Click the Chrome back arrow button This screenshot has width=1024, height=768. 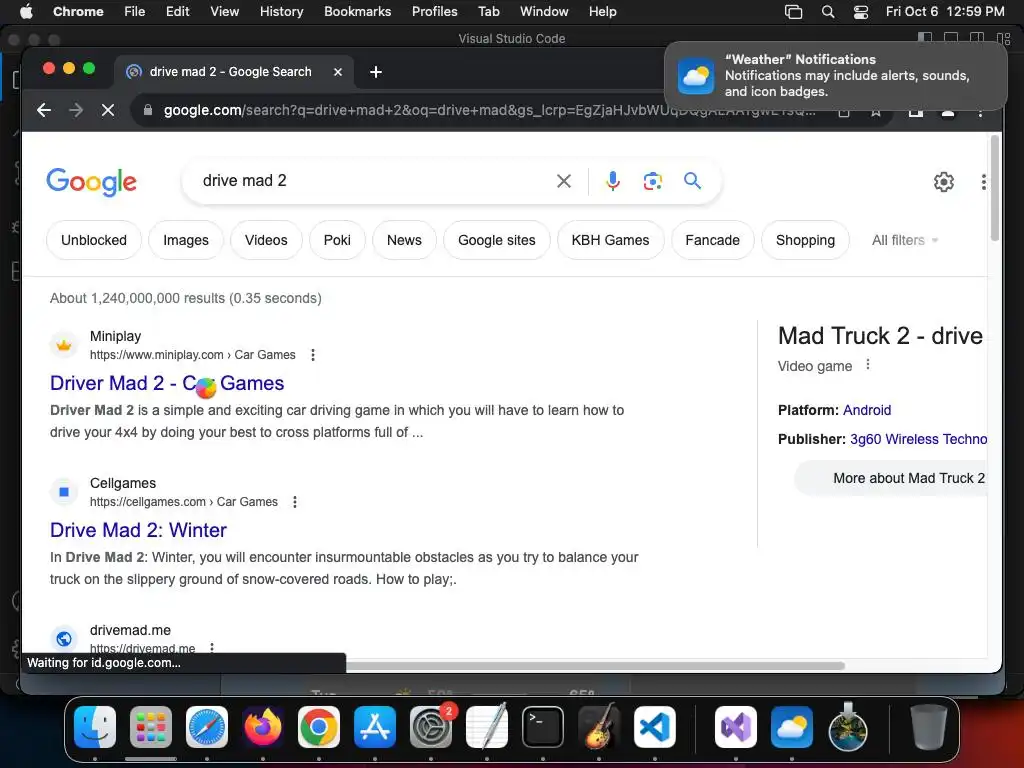(44, 110)
